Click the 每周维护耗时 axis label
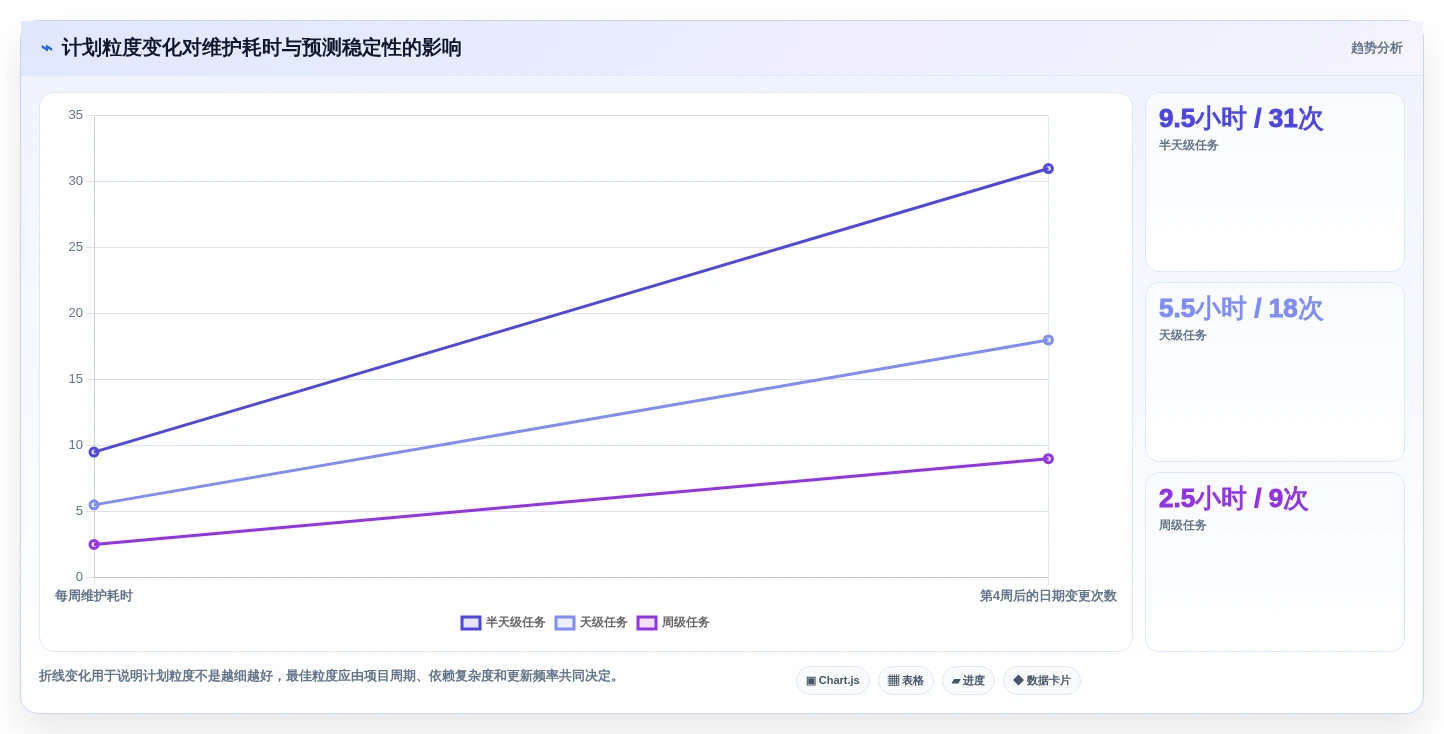This screenshot has height=734, width=1444. pyautogui.click(x=94, y=596)
